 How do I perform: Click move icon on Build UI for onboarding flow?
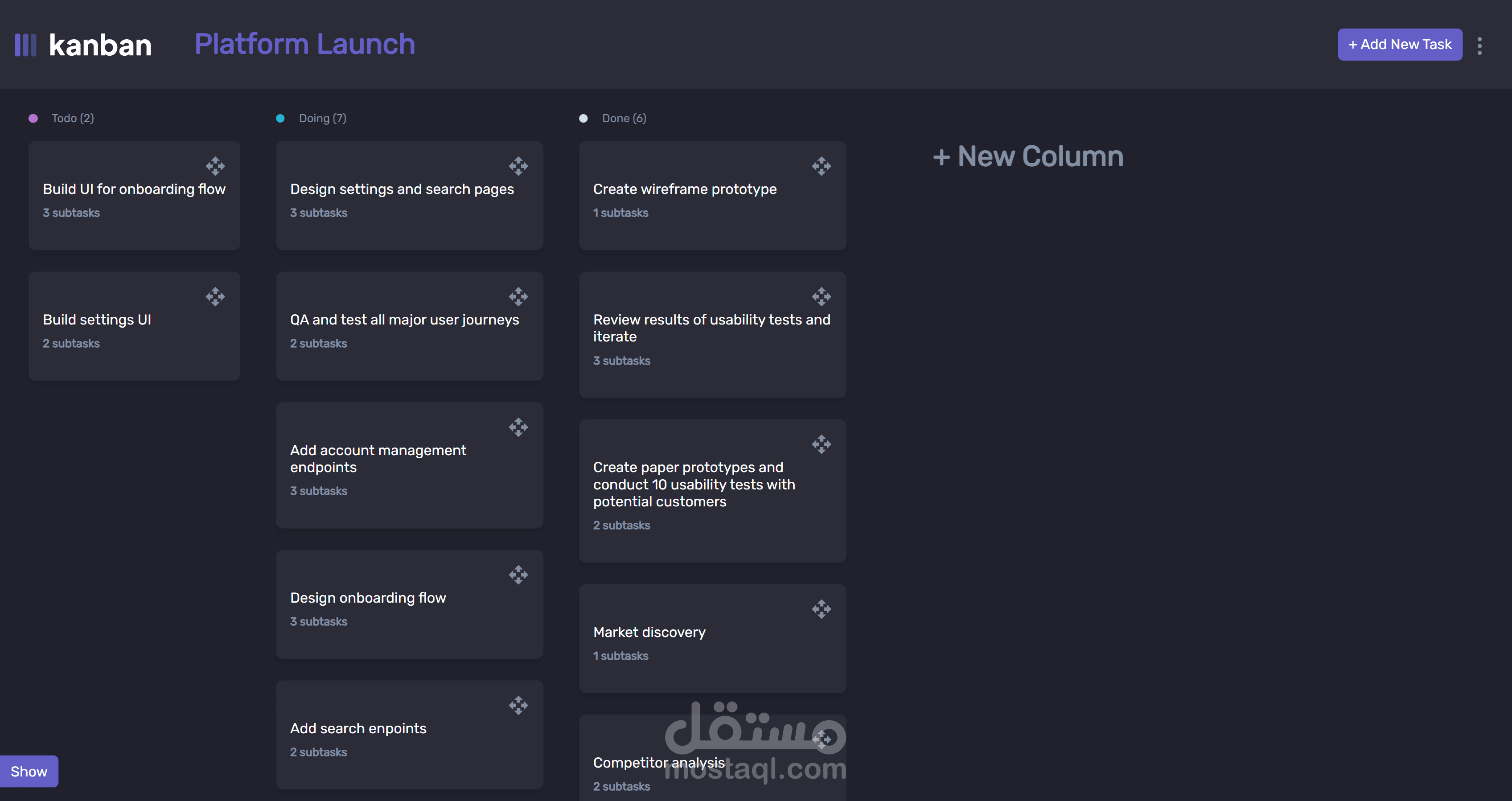coord(215,166)
